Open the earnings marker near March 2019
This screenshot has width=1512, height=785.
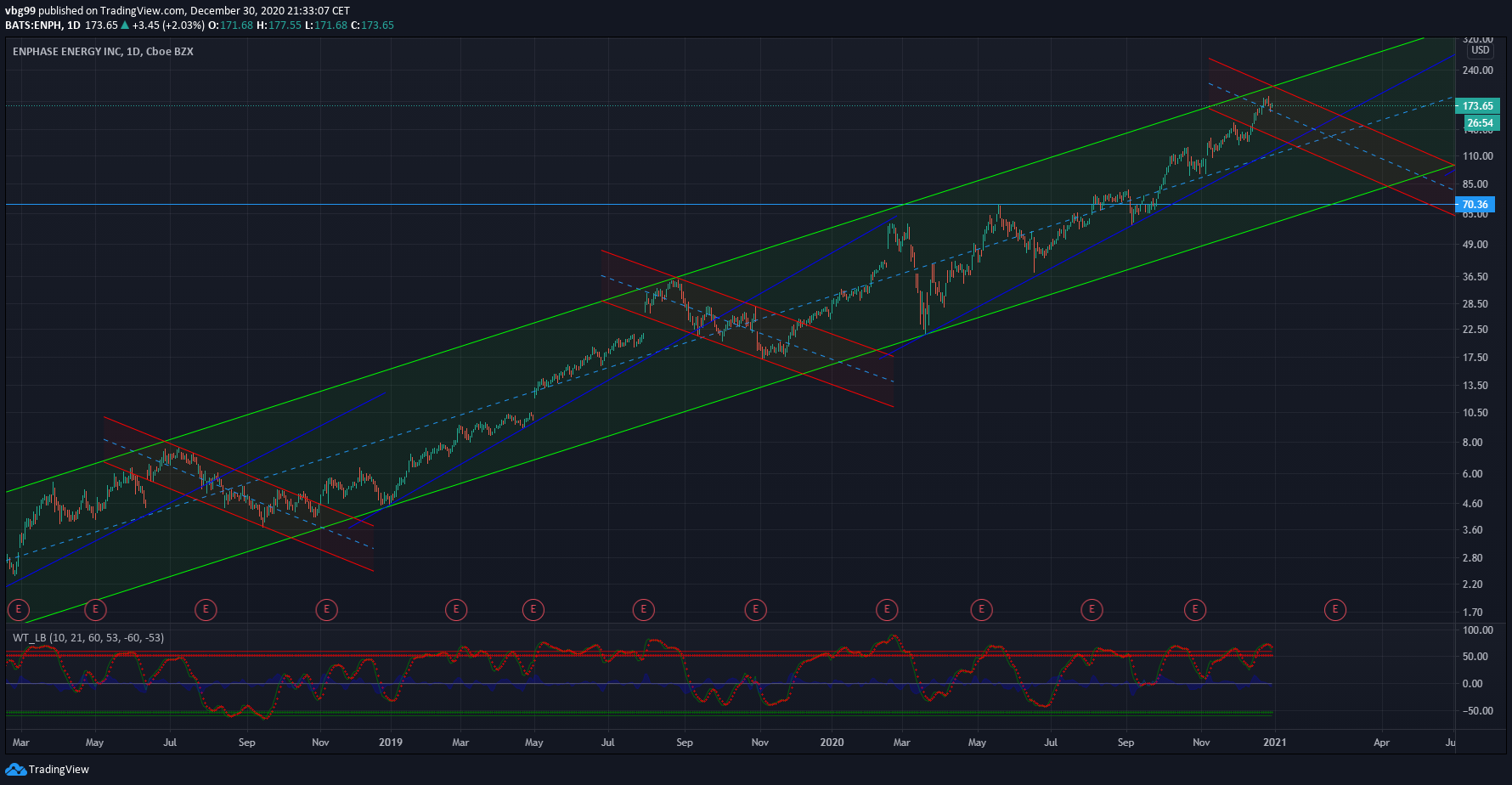[456, 609]
